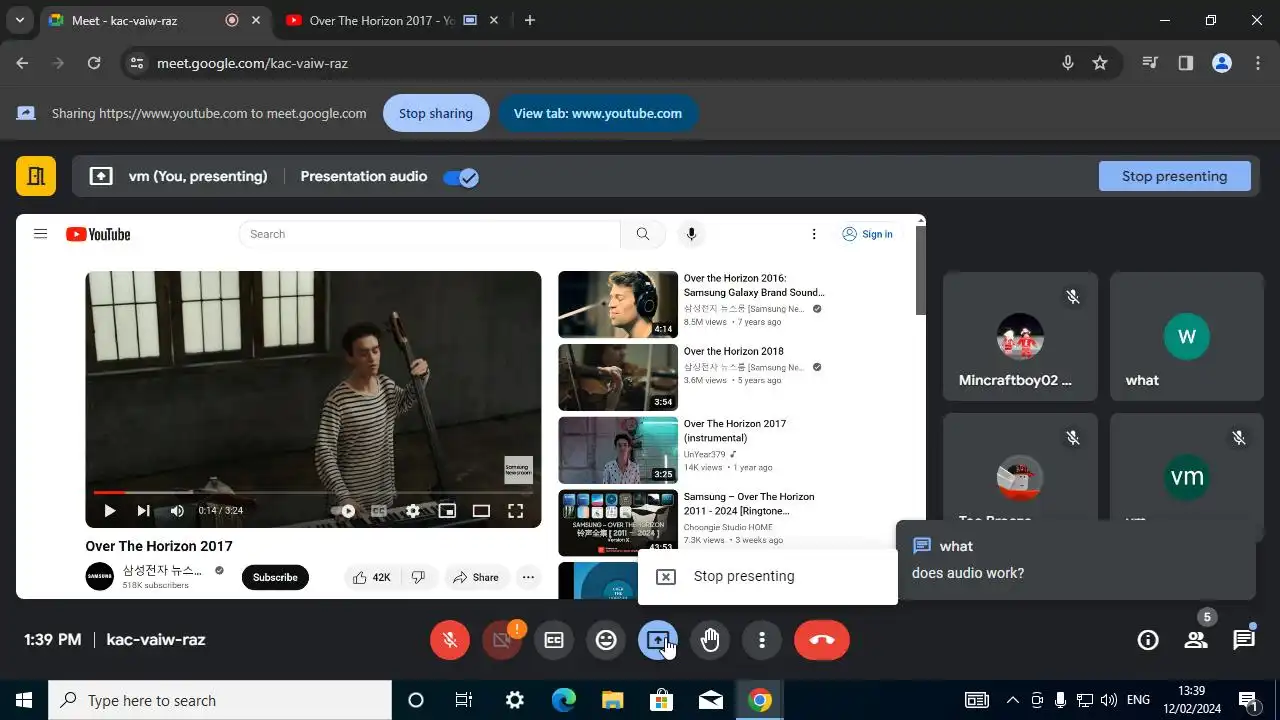Click the Stop presenting blue button
Viewport: 1280px width, 720px height.
coord(1174,176)
